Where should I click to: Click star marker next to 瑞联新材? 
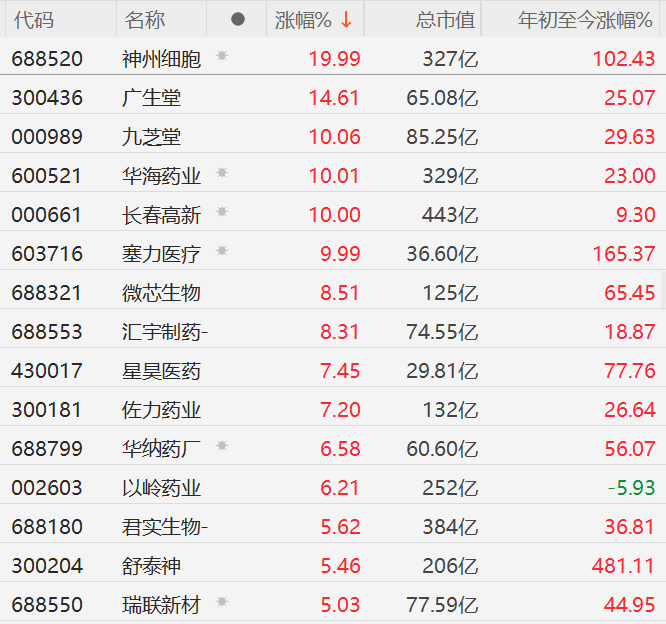(x=222, y=601)
